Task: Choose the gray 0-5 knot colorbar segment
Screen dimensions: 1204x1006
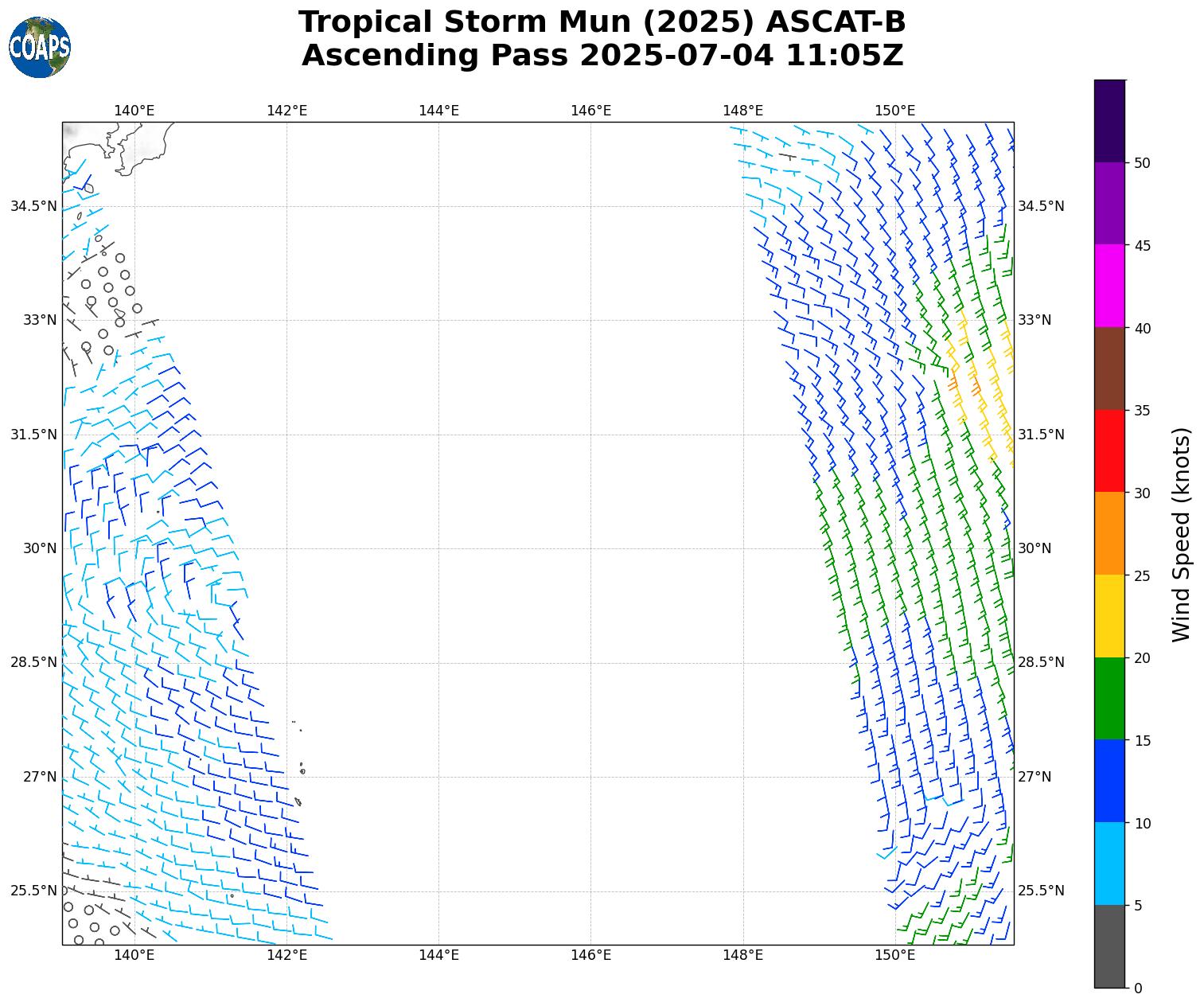Action: click(1109, 946)
